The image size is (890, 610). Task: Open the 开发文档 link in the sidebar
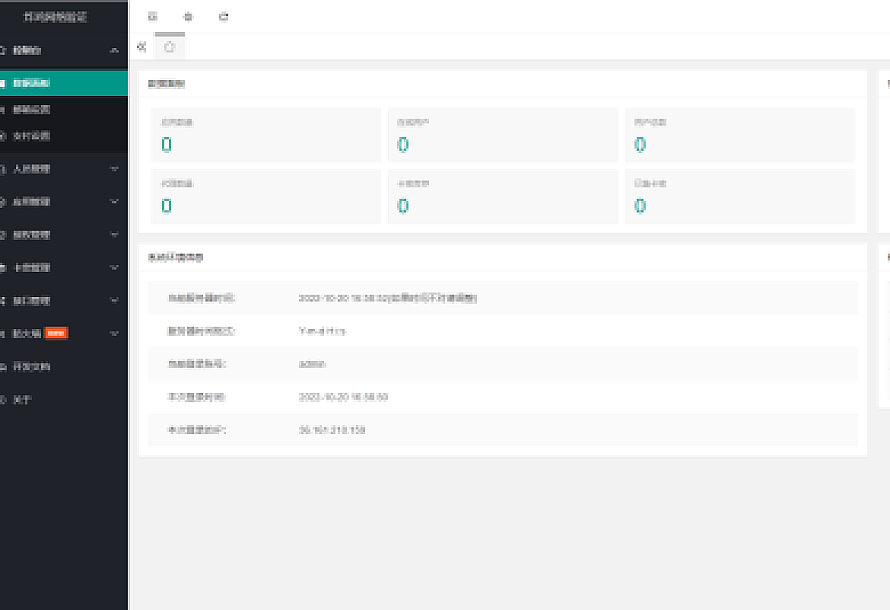32,367
